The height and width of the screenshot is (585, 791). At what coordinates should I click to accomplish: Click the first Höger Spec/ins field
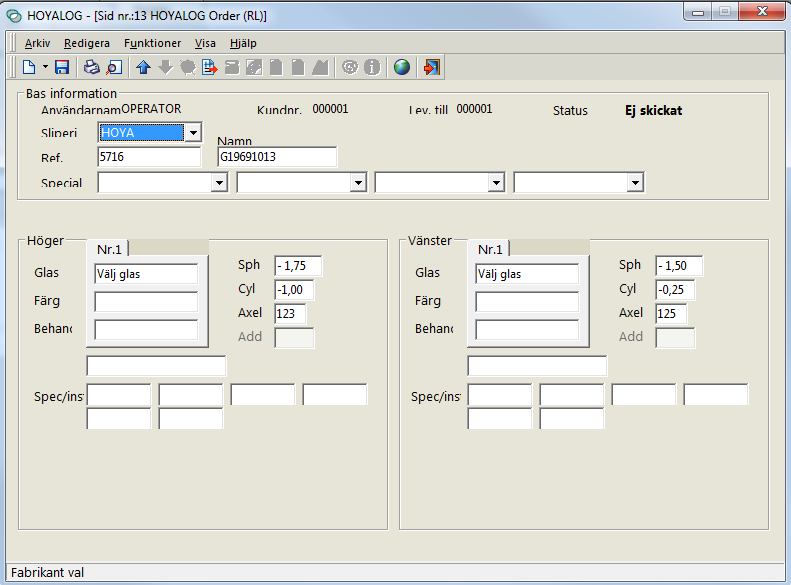119,394
